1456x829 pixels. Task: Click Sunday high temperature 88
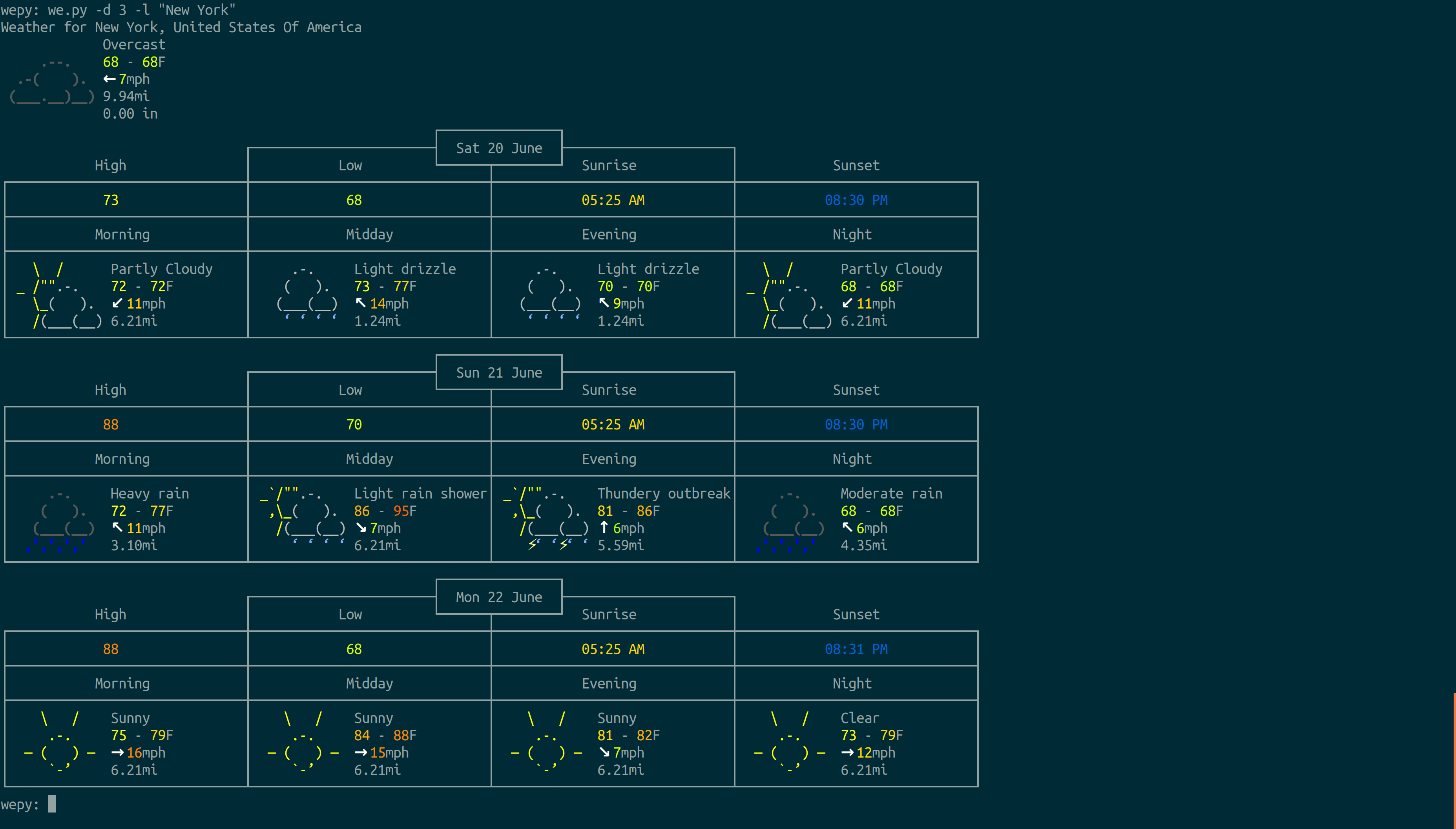pyautogui.click(x=110, y=425)
